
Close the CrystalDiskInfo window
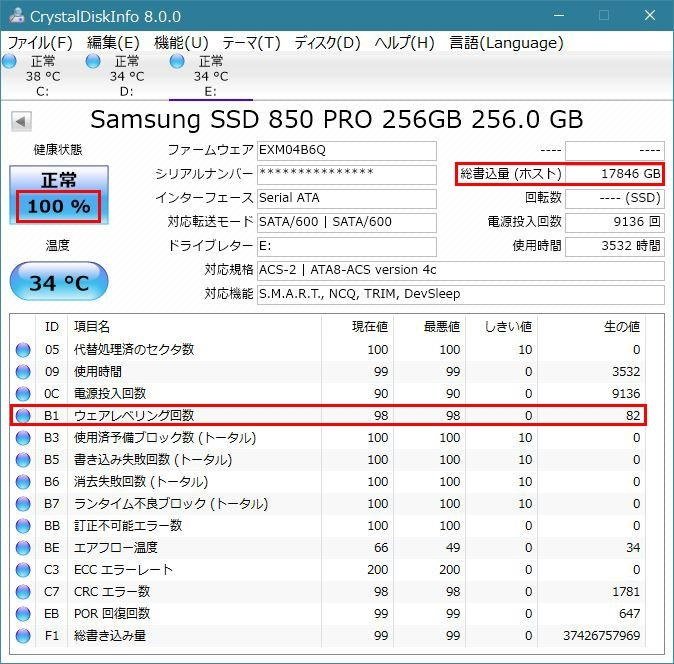[x=649, y=15]
